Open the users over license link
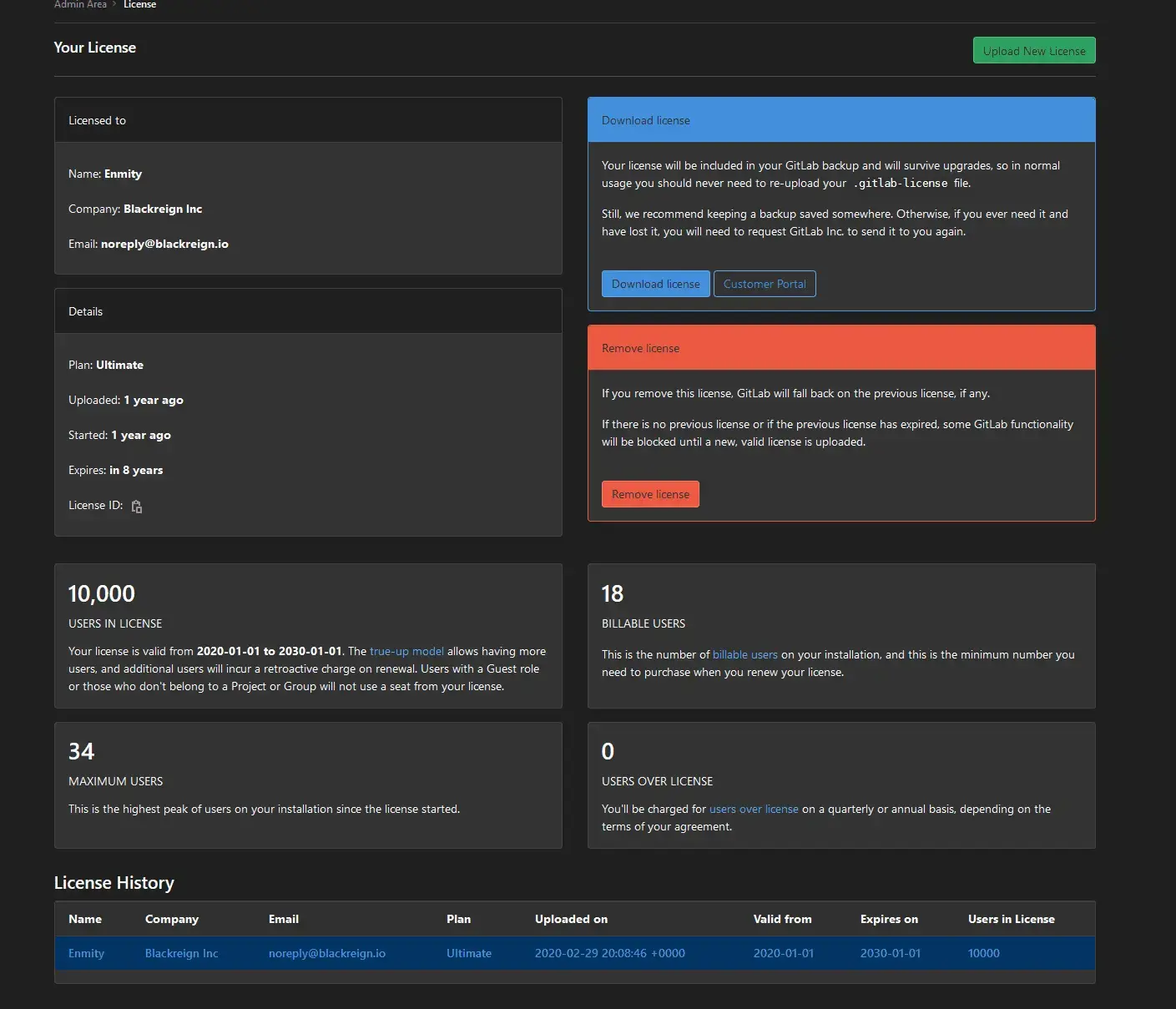The height and width of the screenshot is (1009, 1176). click(x=754, y=809)
